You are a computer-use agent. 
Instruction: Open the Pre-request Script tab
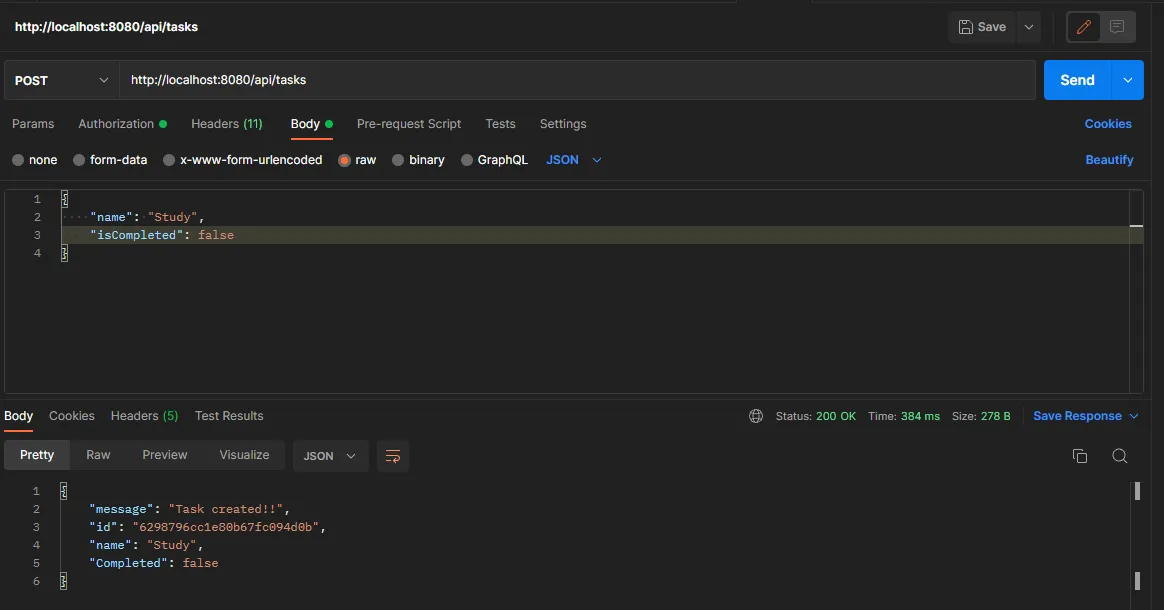point(409,124)
